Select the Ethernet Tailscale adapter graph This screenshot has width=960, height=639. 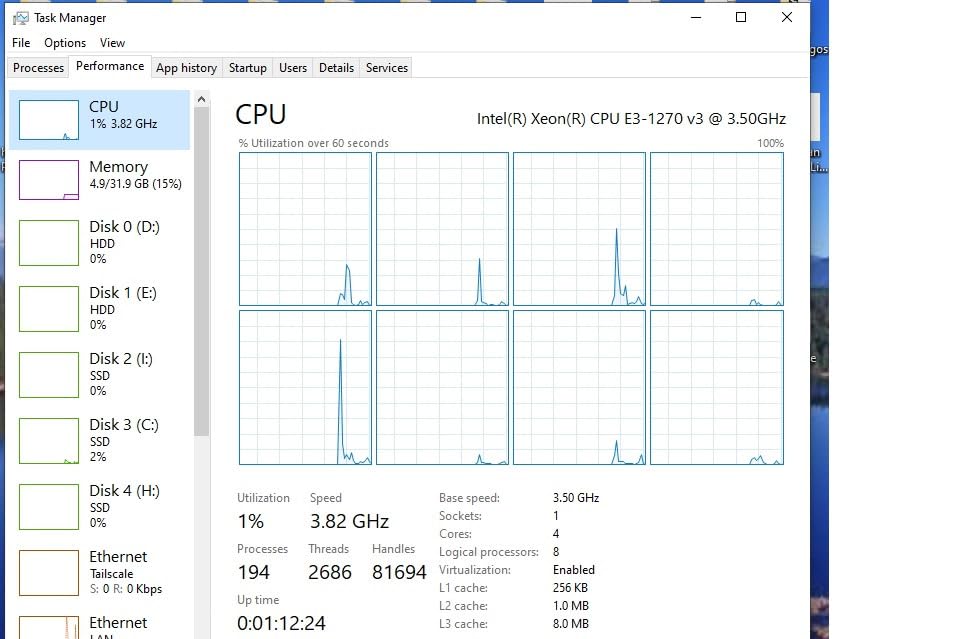point(49,572)
